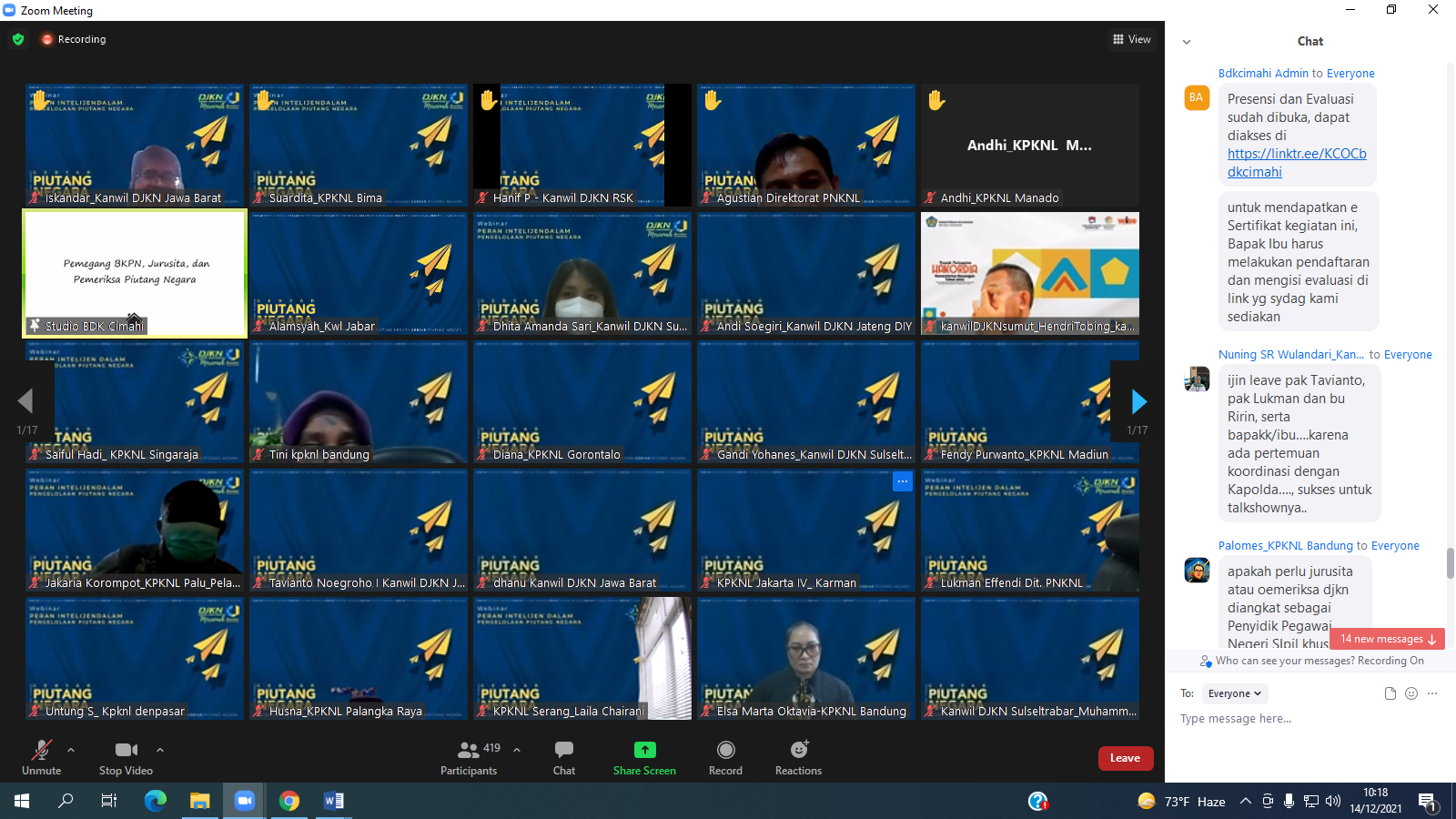Go to next page of video gallery

pyautogui.click(x=1138, y=401)
